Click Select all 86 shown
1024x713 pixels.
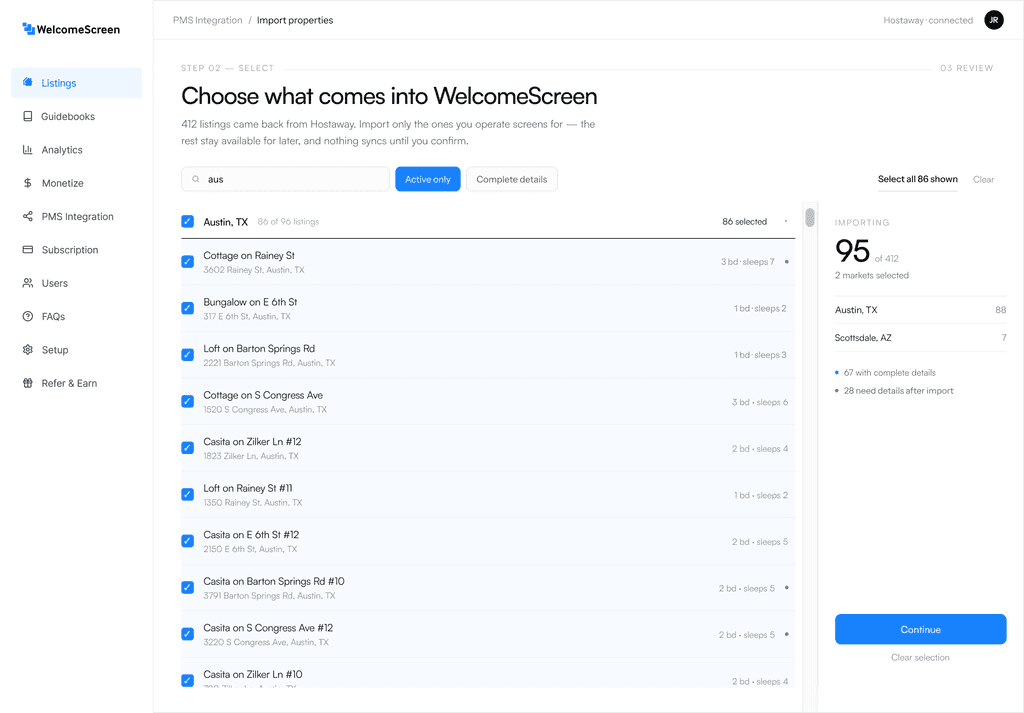point(918,179)
